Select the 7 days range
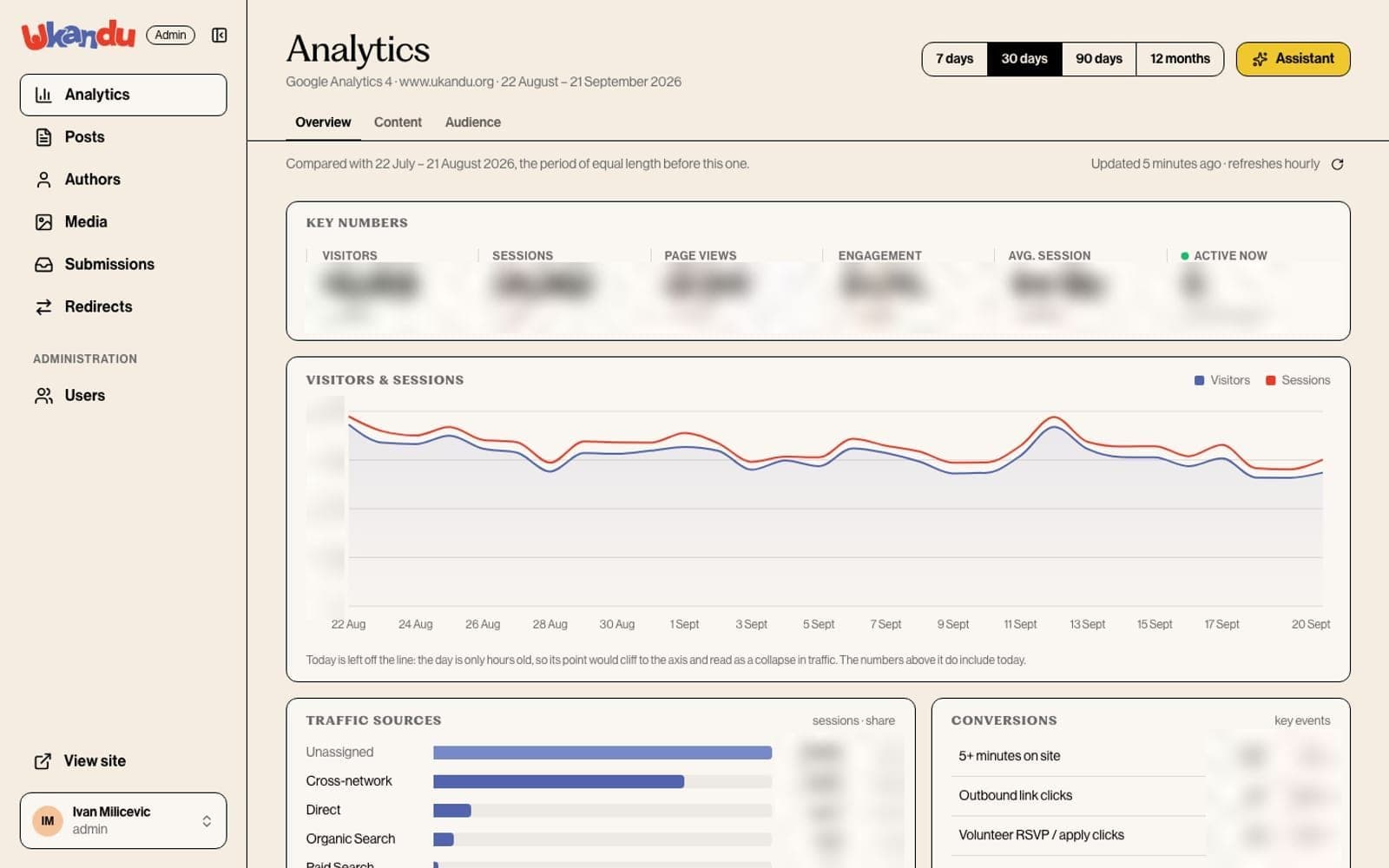The image size is (1389, 868). (x=954, y=59)
